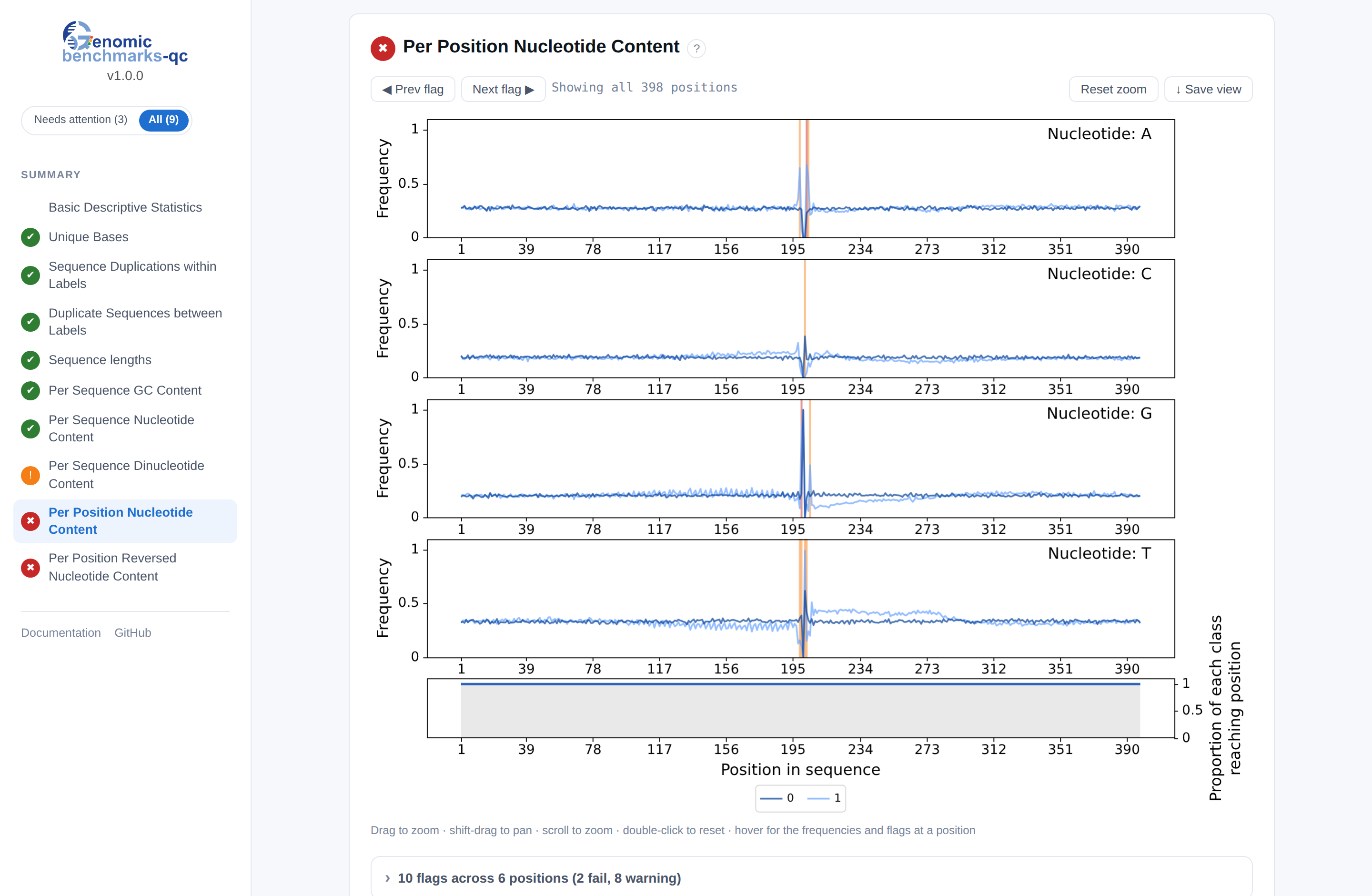Click the "Showing all 398 positions" text
This screenshot has height=896, width=1372.
point(644,88)
